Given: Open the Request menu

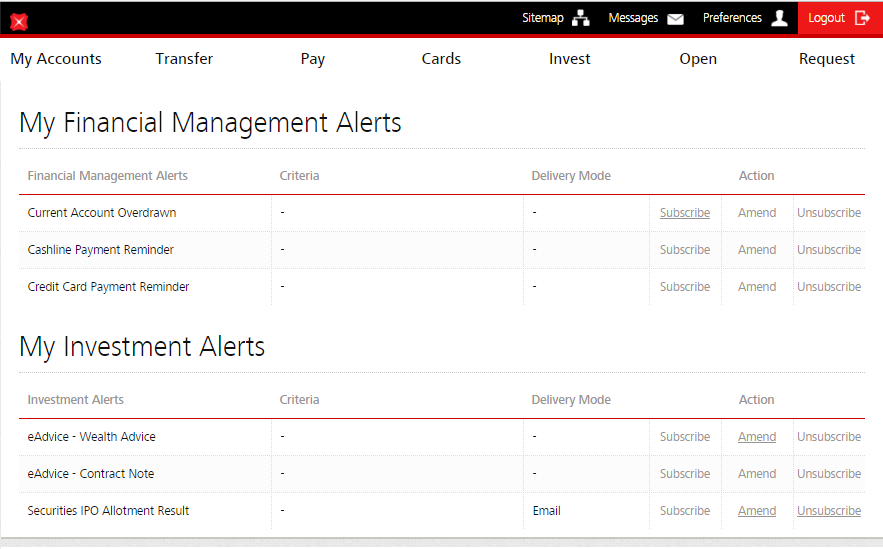Looking at the screenshot, I should coord(827,59).
